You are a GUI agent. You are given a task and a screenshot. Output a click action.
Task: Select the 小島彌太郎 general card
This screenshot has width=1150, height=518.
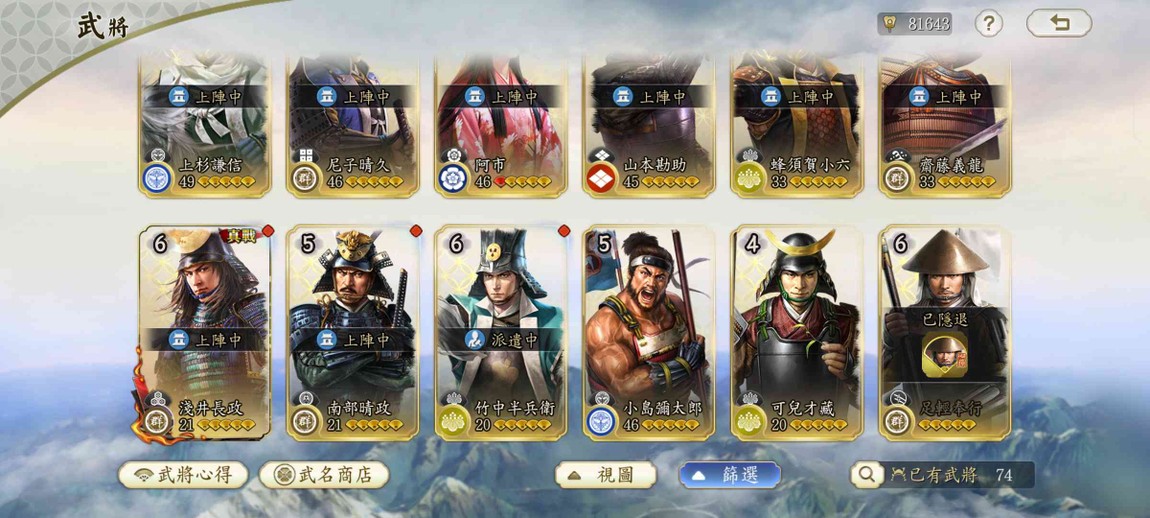pyautogui.click(x=649, y=332)
